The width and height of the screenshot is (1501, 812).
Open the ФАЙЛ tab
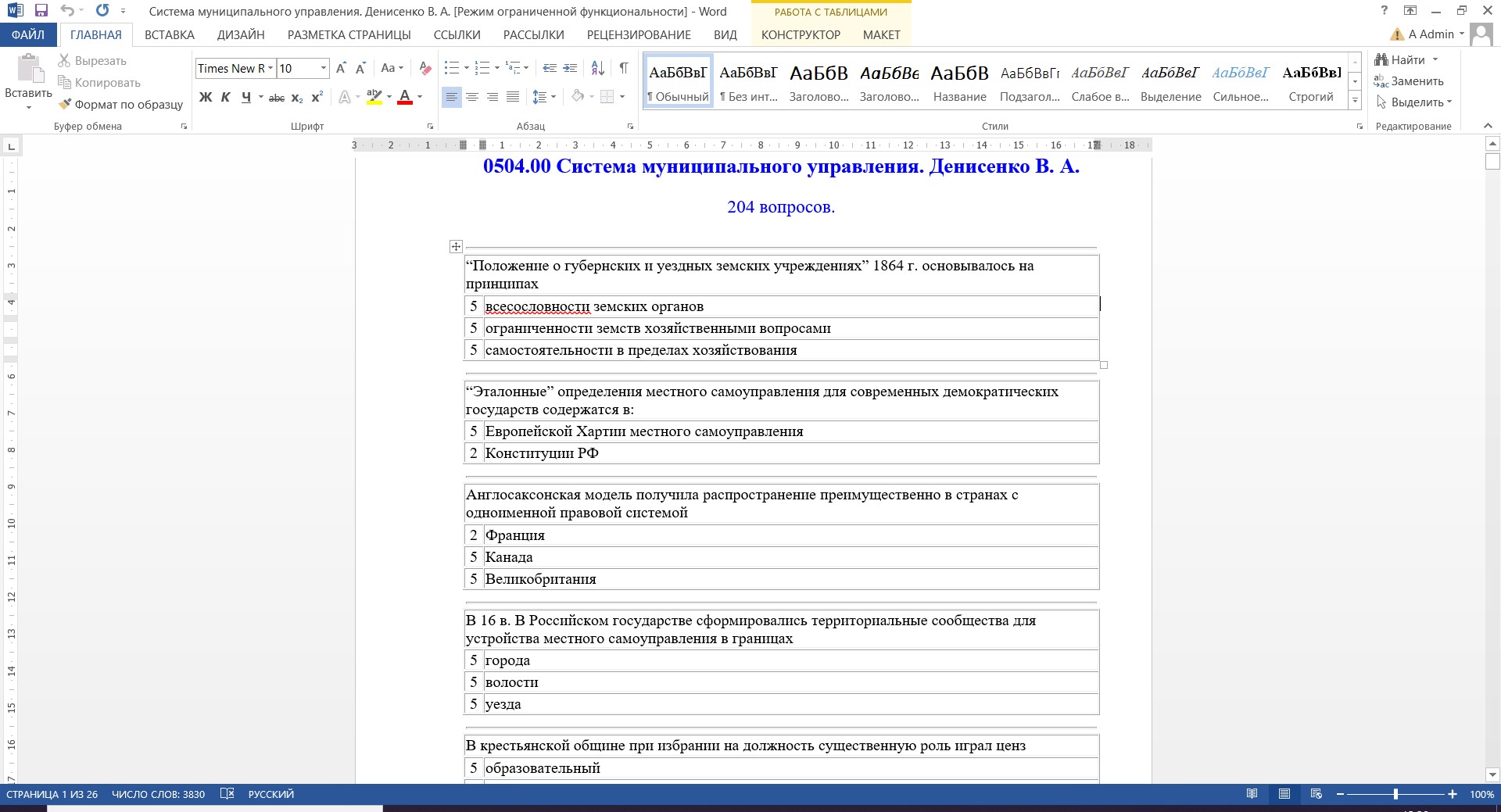(28, 35)
